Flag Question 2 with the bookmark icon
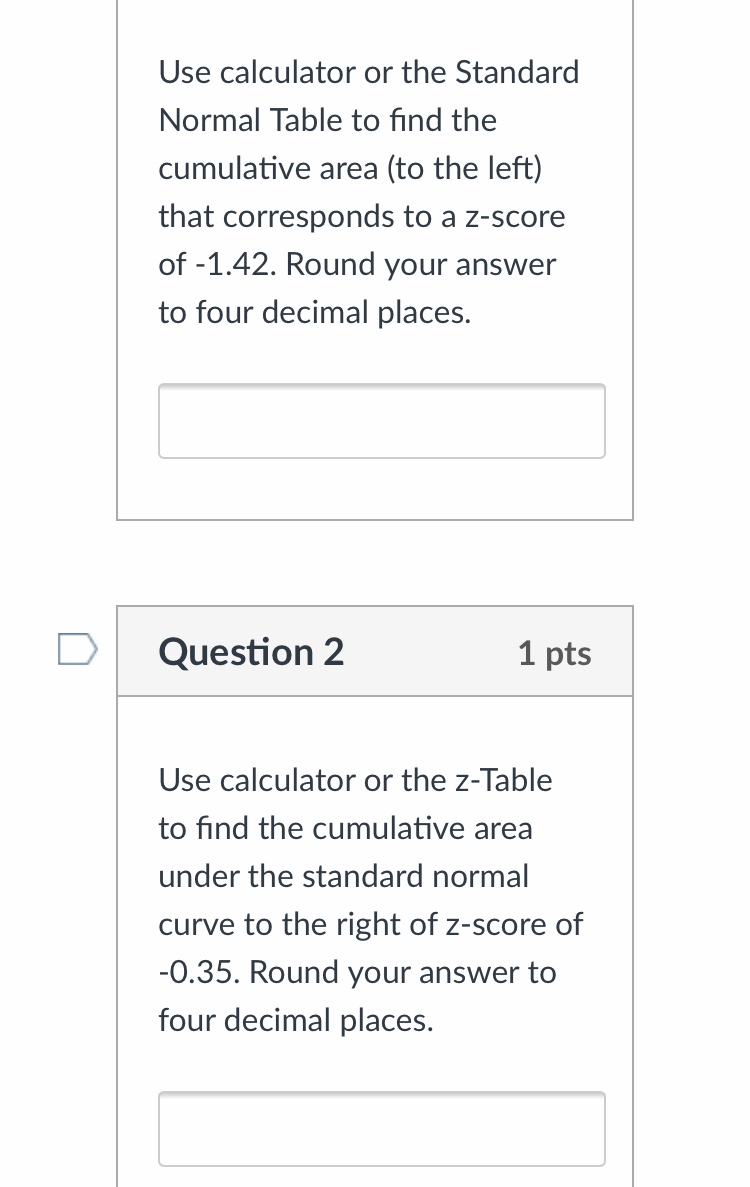 tap(77, 650)
